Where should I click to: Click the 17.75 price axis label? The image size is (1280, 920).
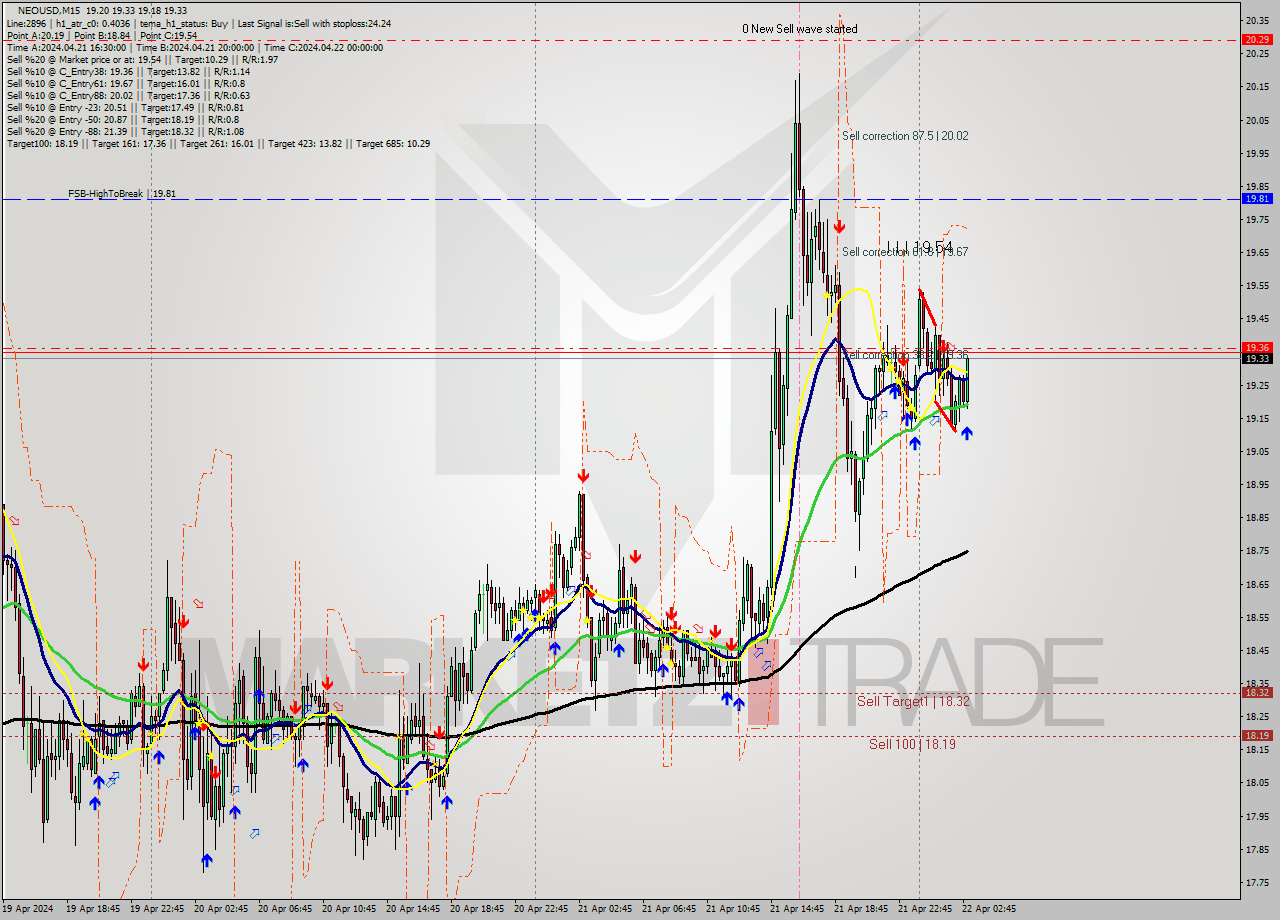1257,882
